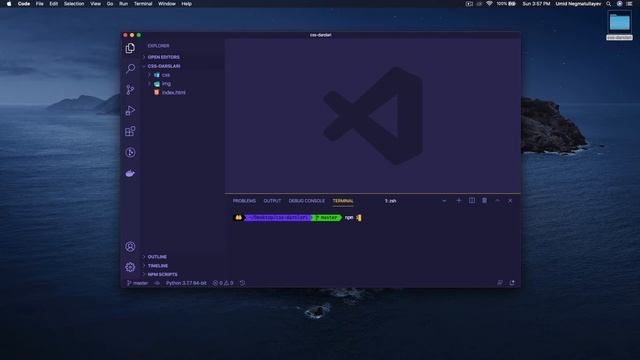Open the Extensions view

tap(130, 131)
